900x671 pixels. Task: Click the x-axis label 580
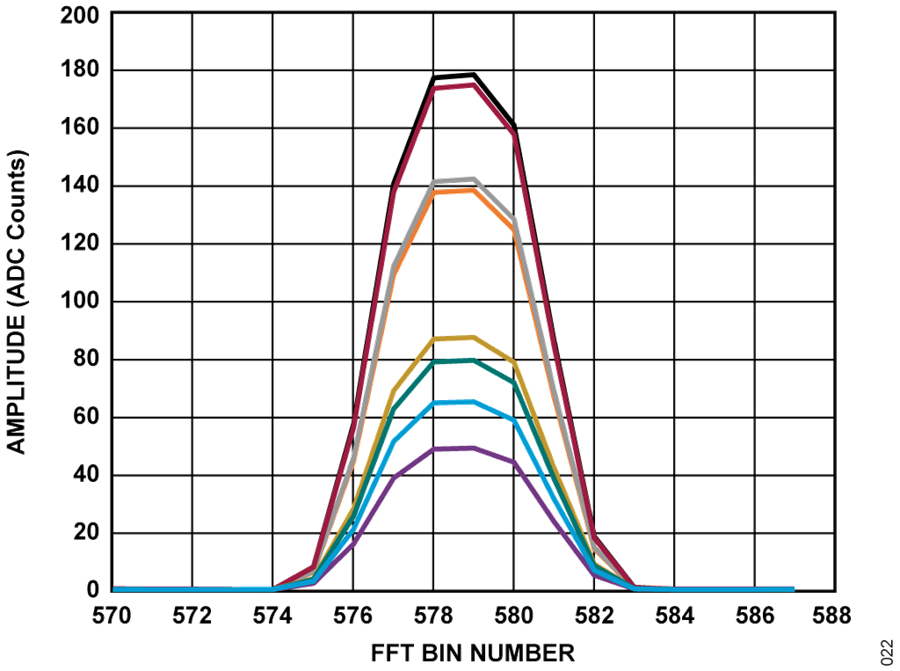click(x=514, y=616)
